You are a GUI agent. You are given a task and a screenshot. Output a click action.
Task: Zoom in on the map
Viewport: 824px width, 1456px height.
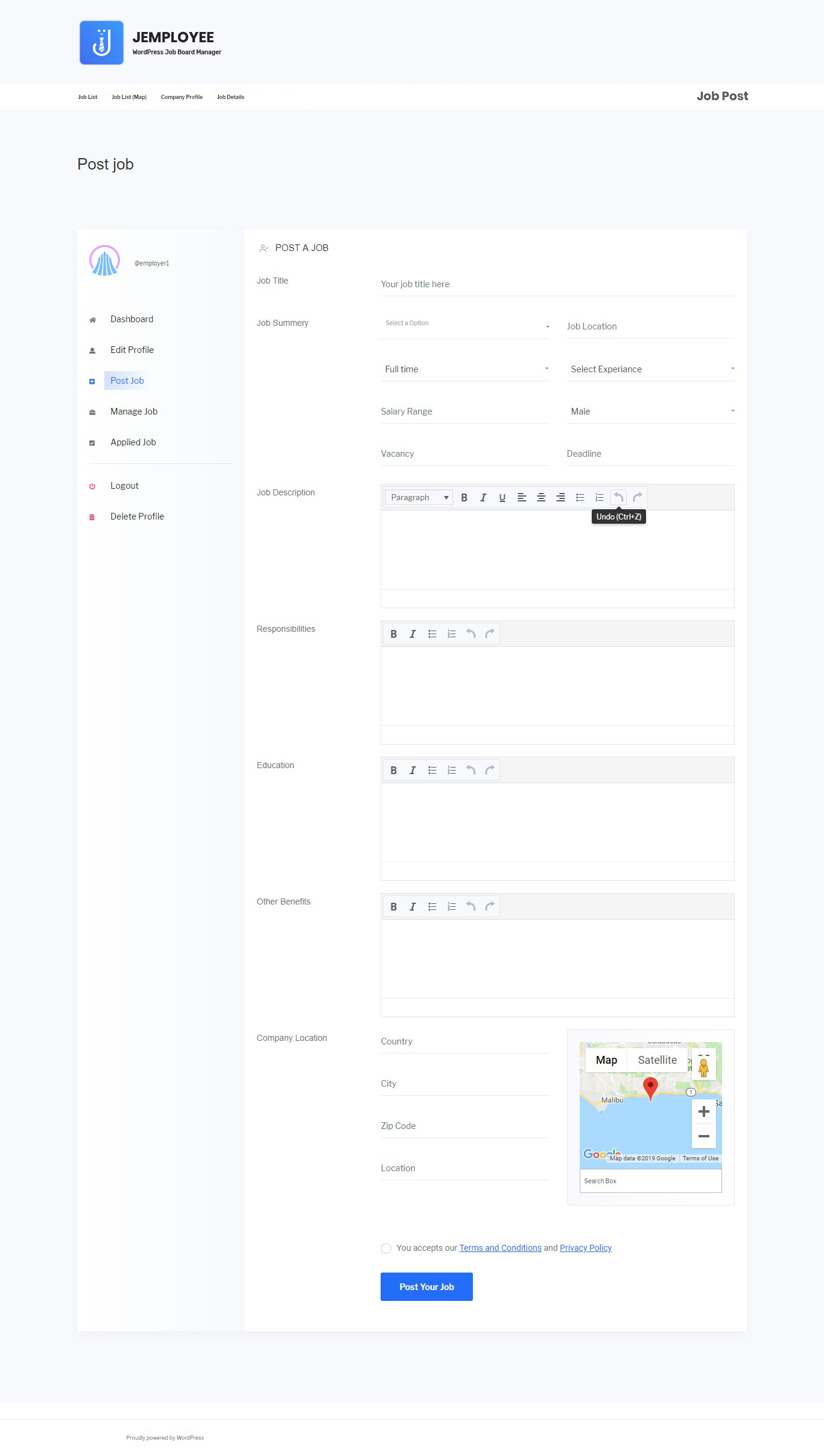pyautogui.click(x=703, y=1111)
